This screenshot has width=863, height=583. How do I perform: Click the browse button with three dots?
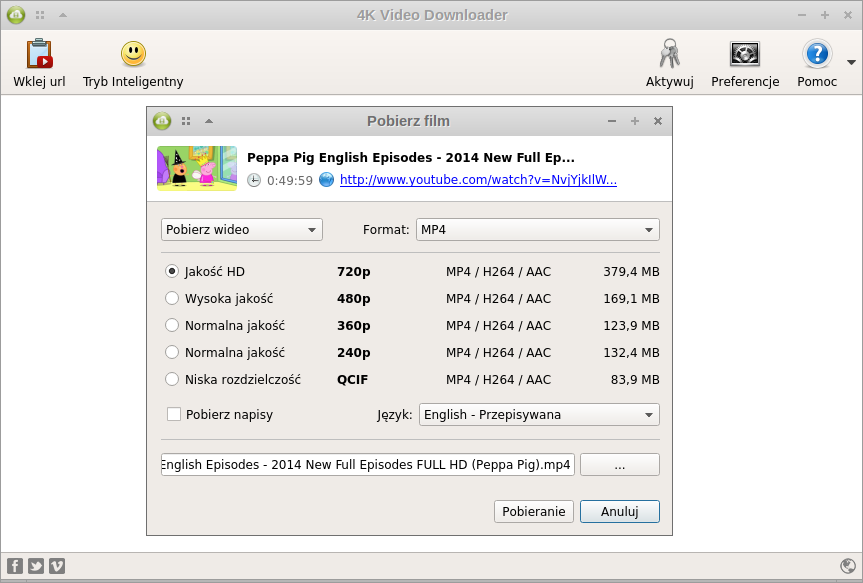[x=620, y=465]
